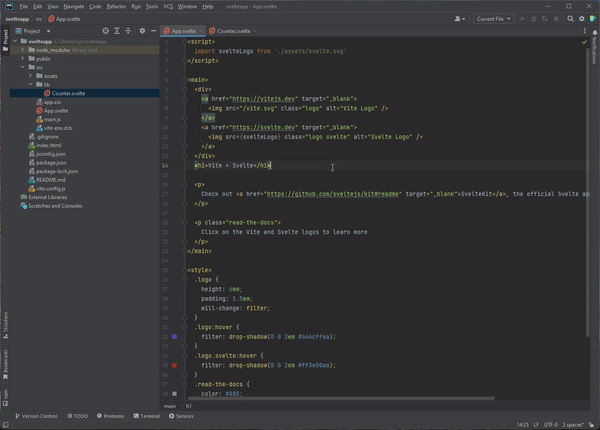
Task: Open IDE settings gear in top toolbar
Action: click(582, 19)
